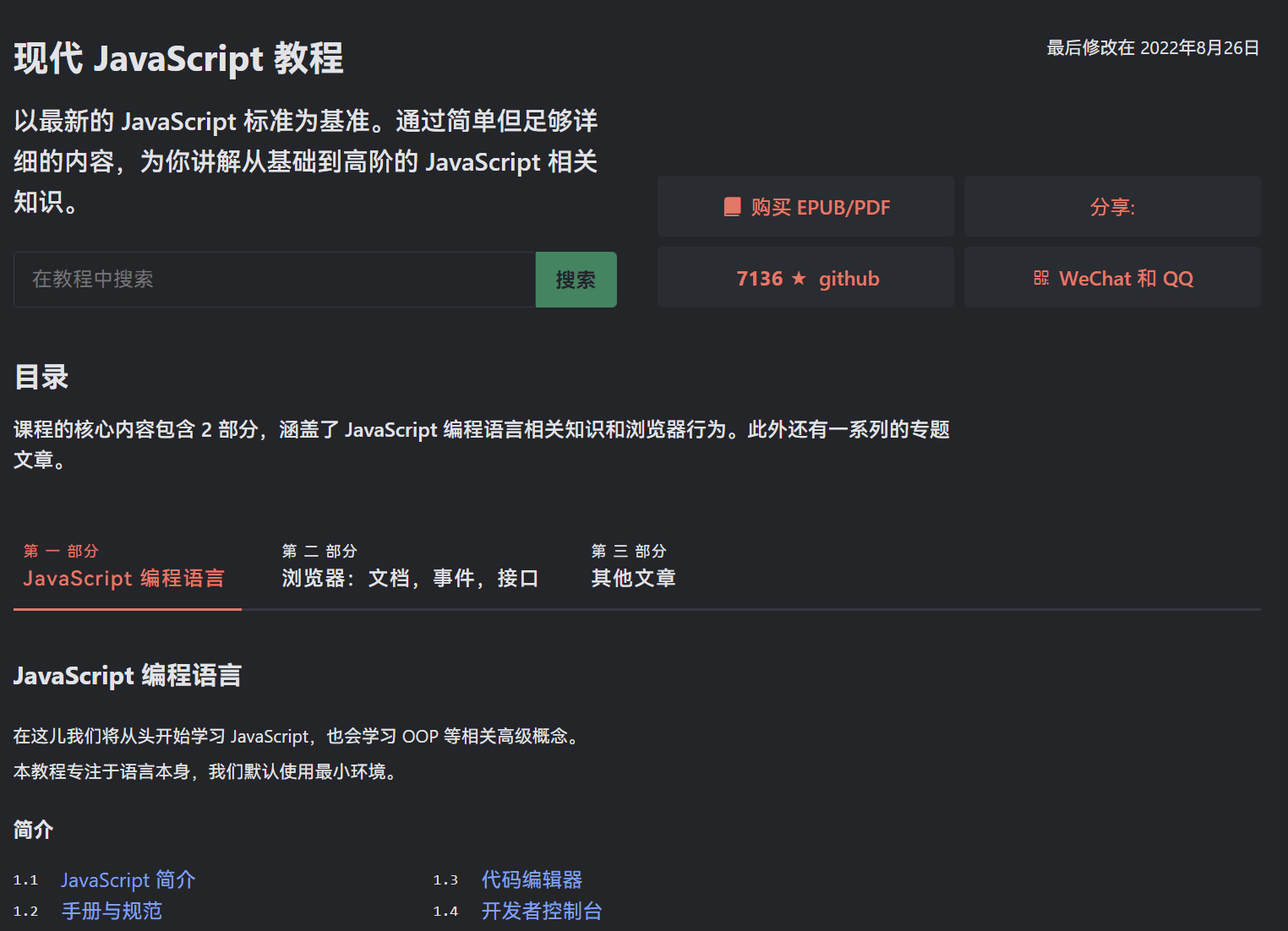Viewport: 1288px width, 931px height.
Task: Open the 开发者控制台 chapter link
Action: (542, 912)
